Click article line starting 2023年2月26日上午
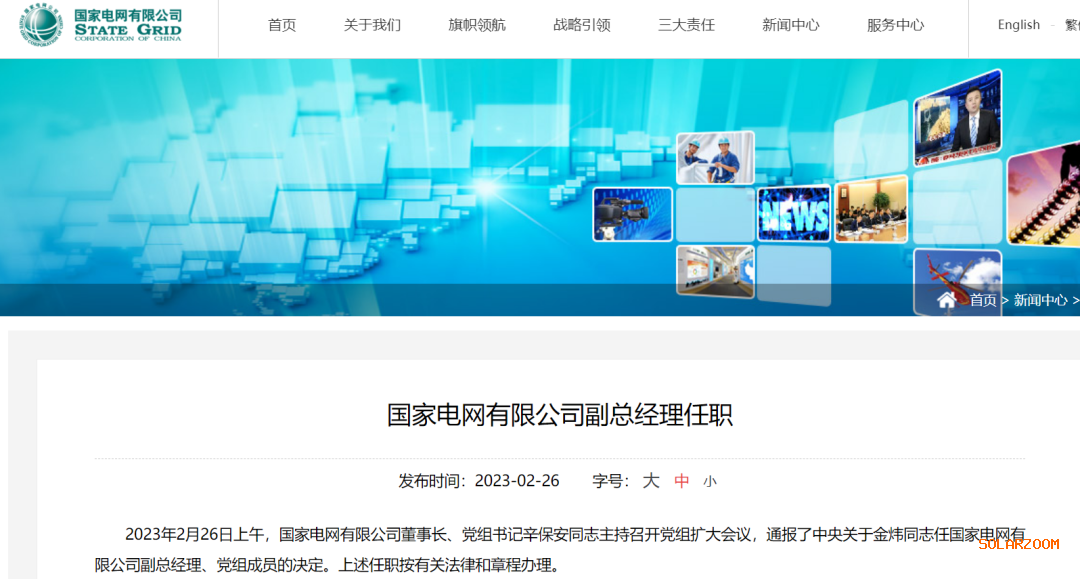 [x=575, y=534]
